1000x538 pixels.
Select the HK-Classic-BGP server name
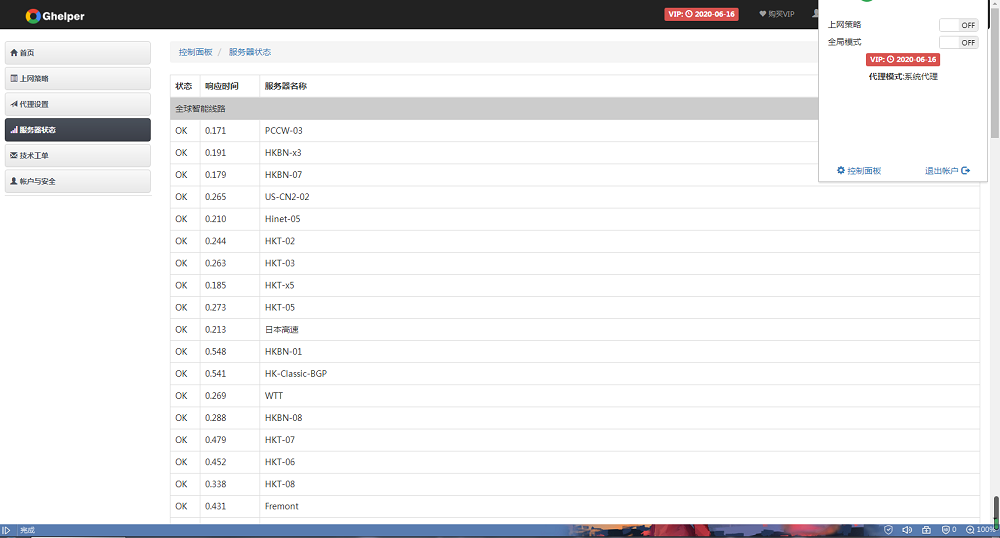tap(296, 374)
